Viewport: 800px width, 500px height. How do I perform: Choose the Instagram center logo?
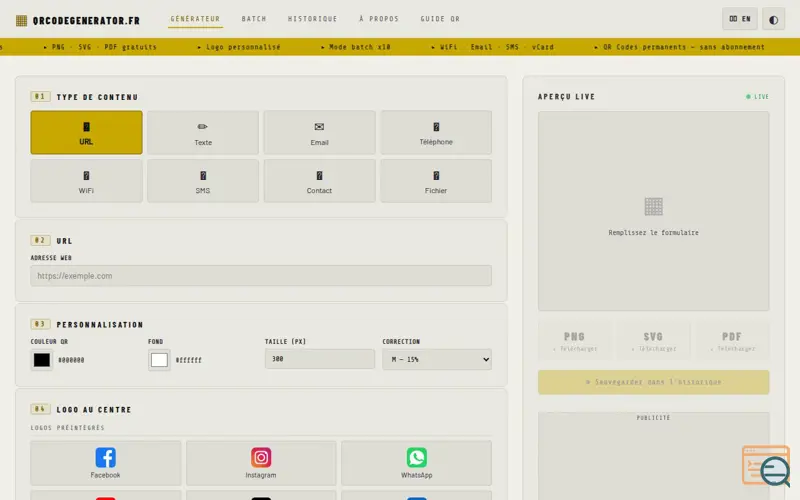click(261, 463)
